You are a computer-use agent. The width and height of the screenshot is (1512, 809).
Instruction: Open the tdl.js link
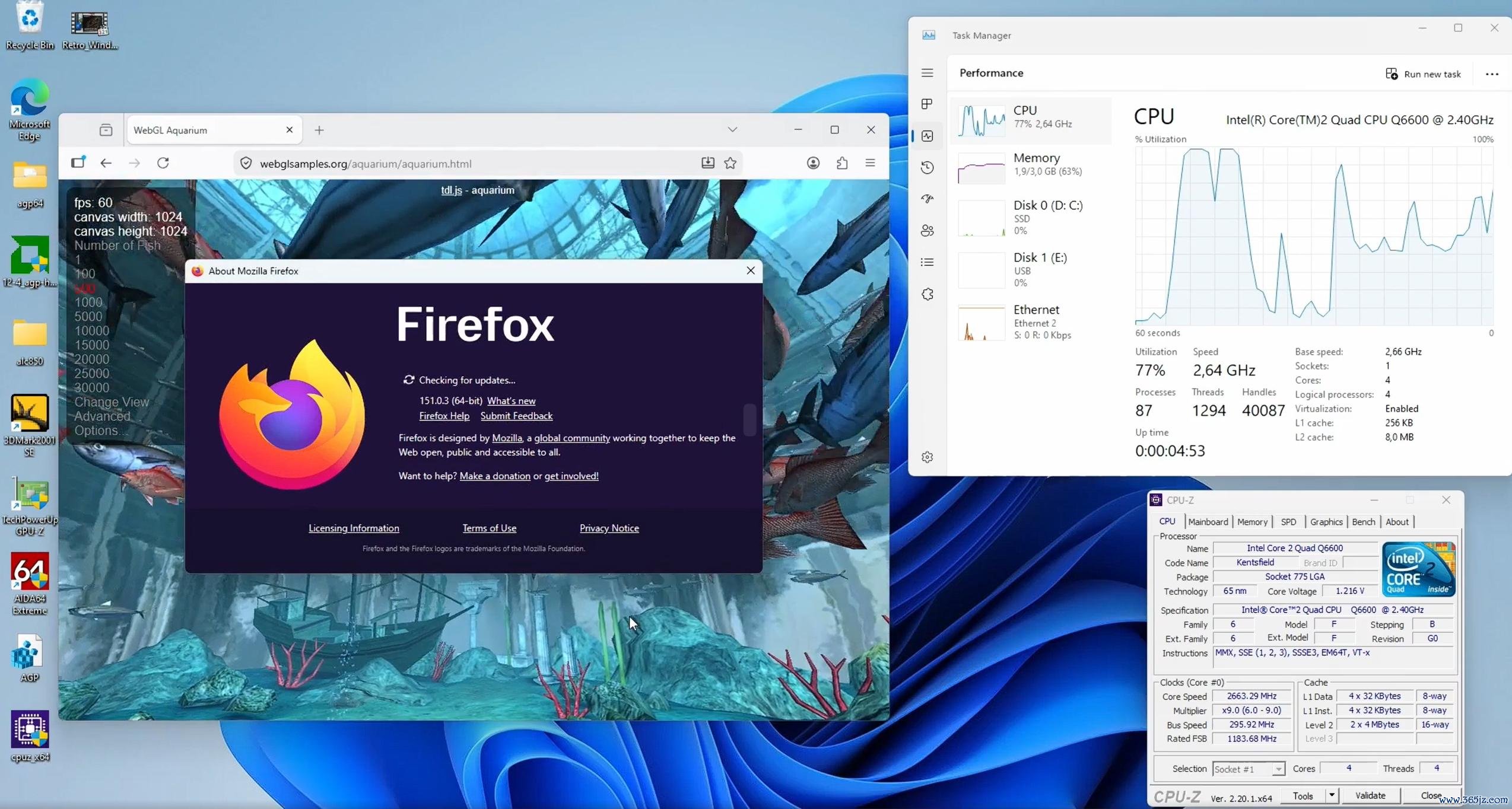pos(452,190)
